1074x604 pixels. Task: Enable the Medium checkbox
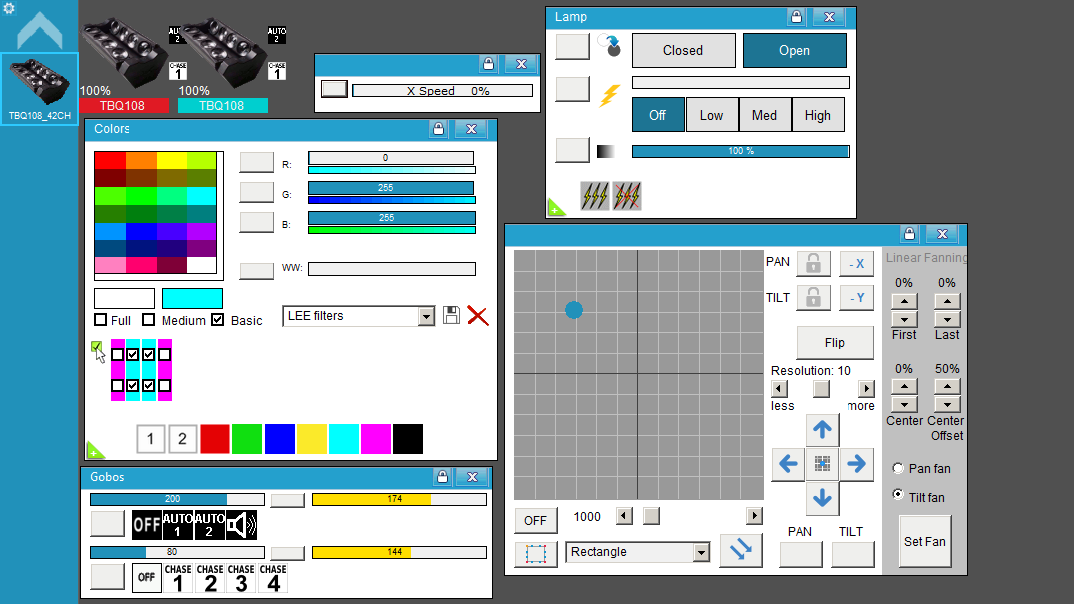click(x=149, y=320)
